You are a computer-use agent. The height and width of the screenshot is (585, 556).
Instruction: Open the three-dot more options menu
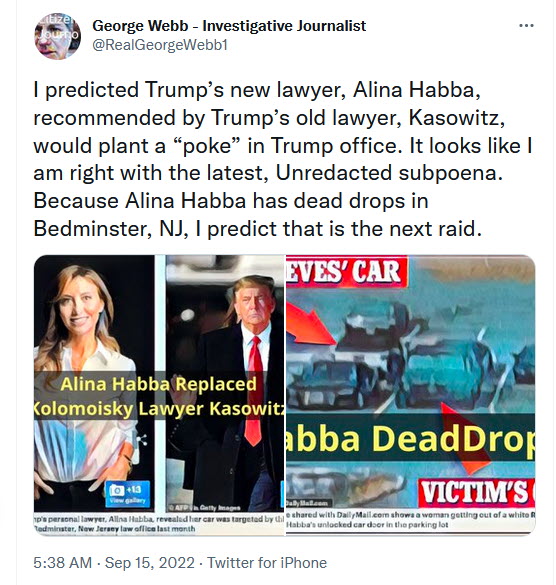click(x=526, y=26)
